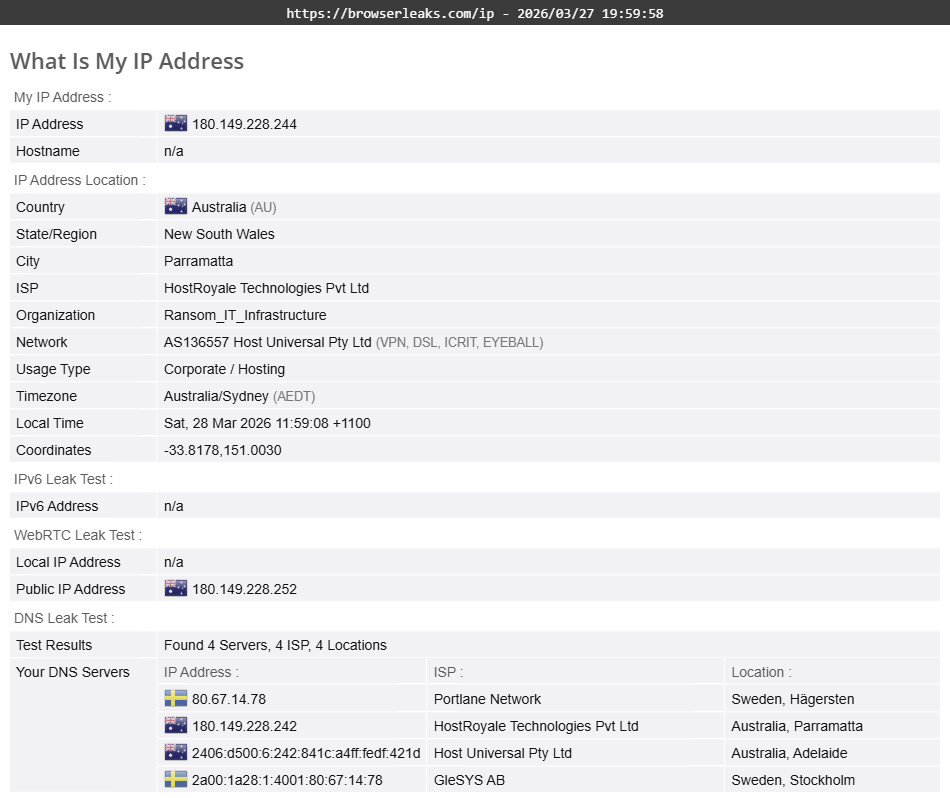Select the New South Wales state value
The width and height of the screenshot is (950, 798).
pos(219,234)
